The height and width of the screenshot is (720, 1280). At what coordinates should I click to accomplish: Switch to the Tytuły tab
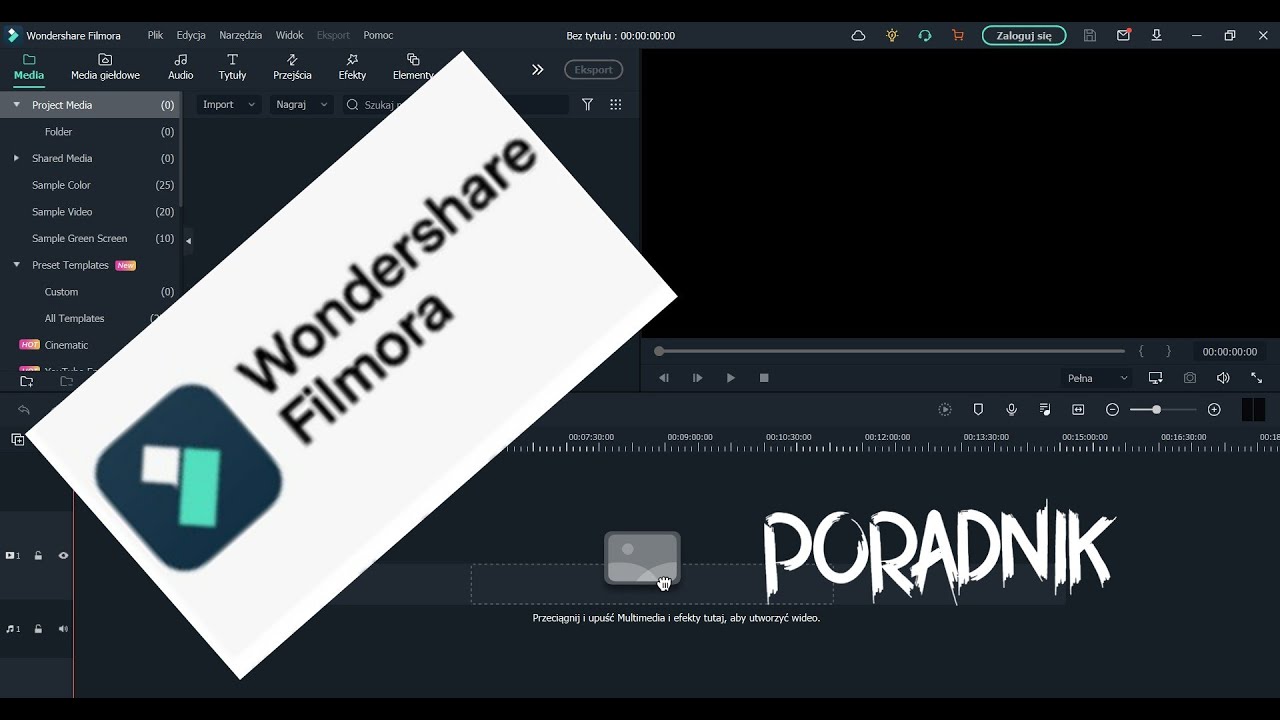[x=232, y=67]
